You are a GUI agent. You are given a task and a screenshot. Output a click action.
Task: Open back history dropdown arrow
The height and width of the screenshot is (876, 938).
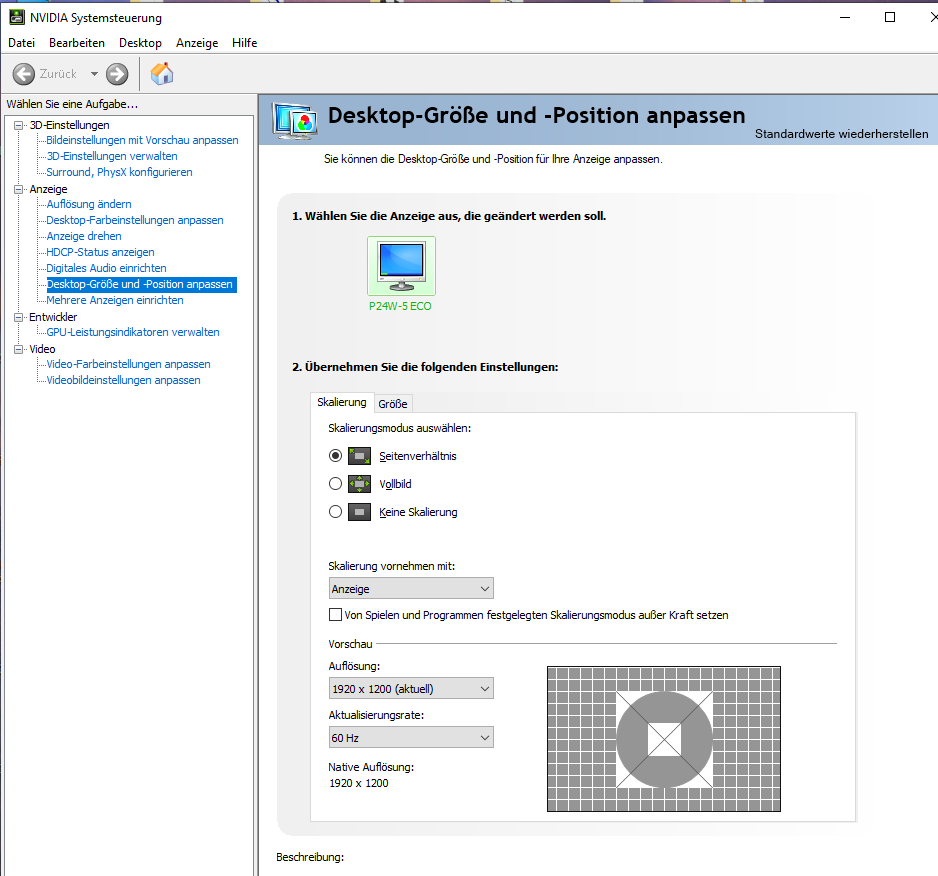pos(94,74)
